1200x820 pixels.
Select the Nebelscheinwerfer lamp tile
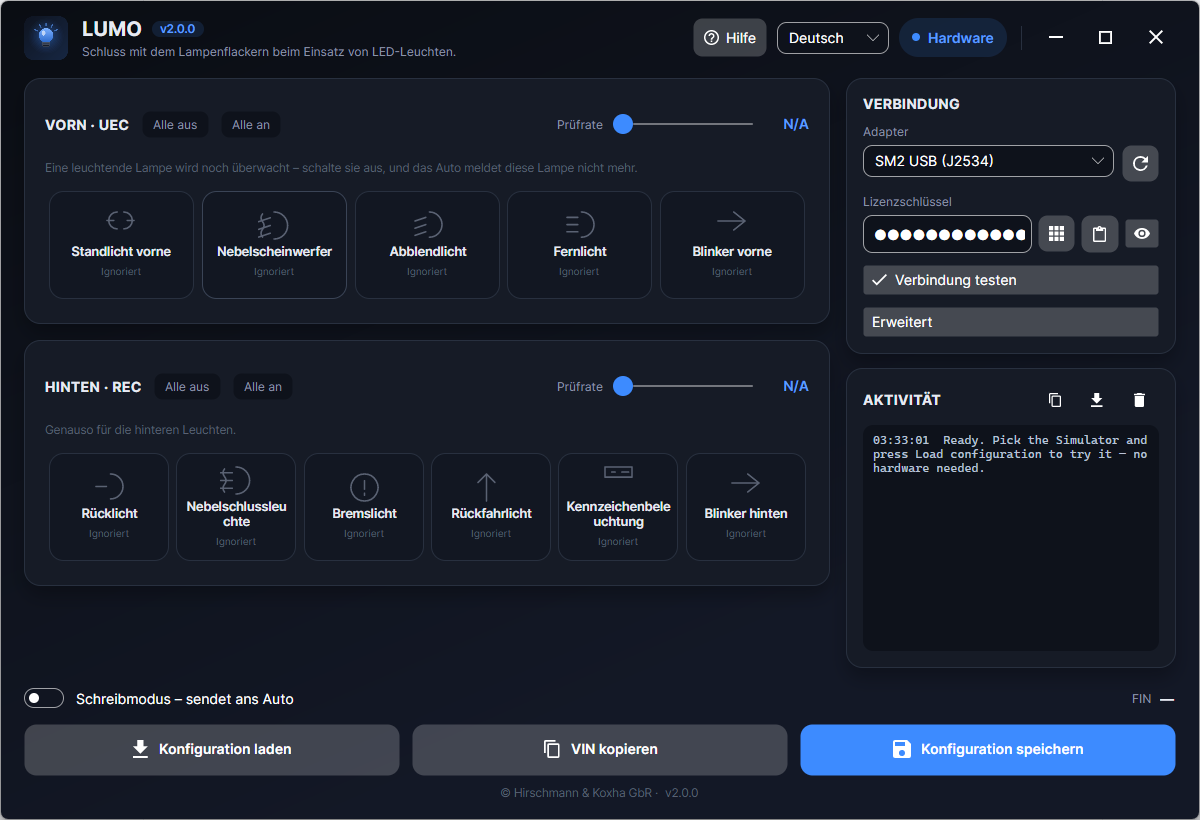[x=274, y=245]
